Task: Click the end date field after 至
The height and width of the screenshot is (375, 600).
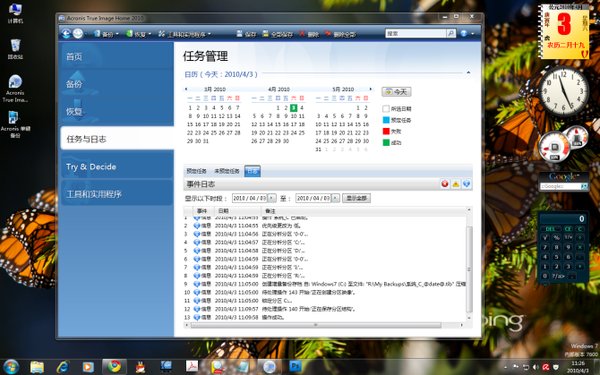Action: tap(313, 198)
